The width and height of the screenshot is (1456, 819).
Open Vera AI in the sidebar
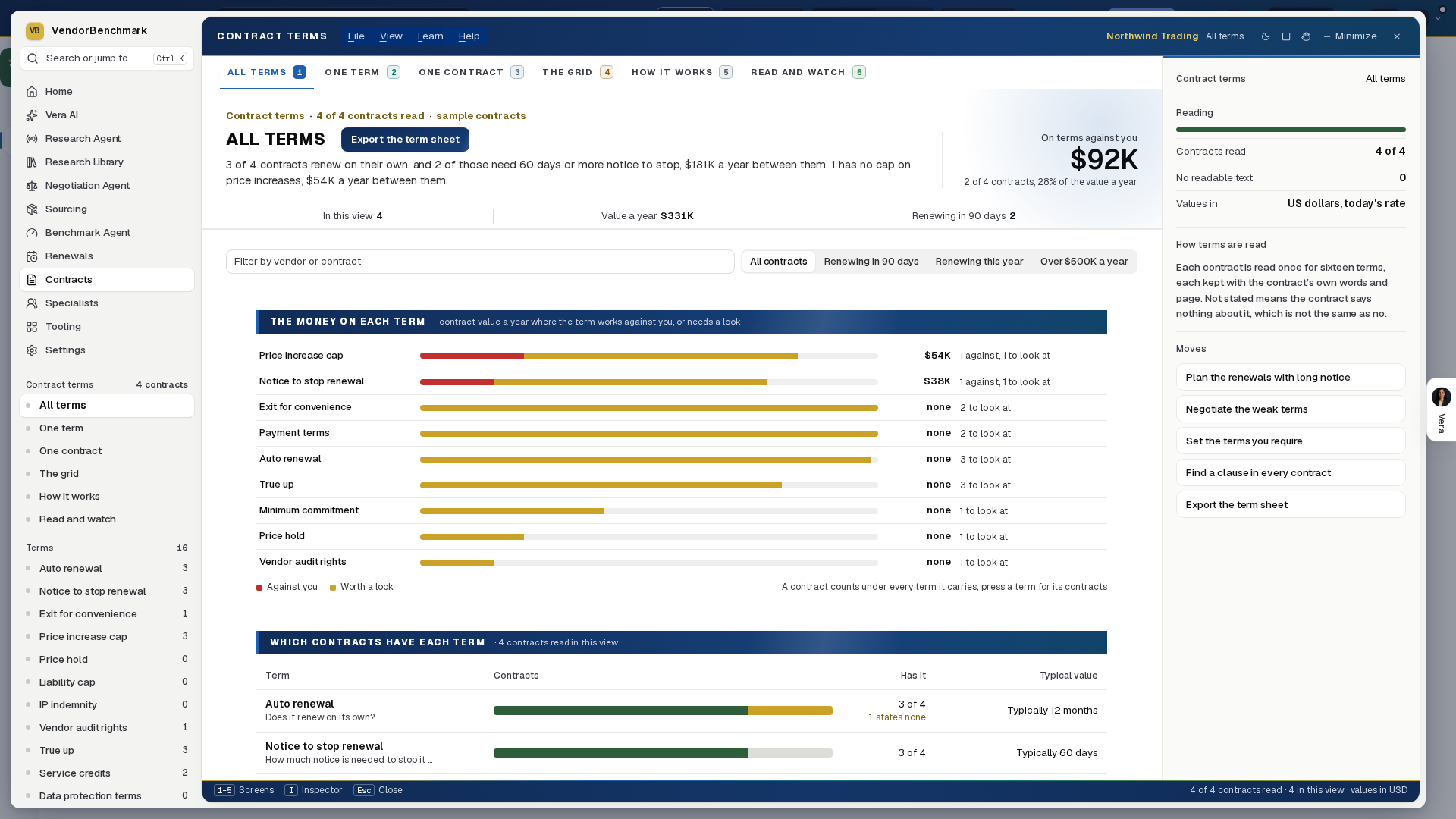[107, 115]
